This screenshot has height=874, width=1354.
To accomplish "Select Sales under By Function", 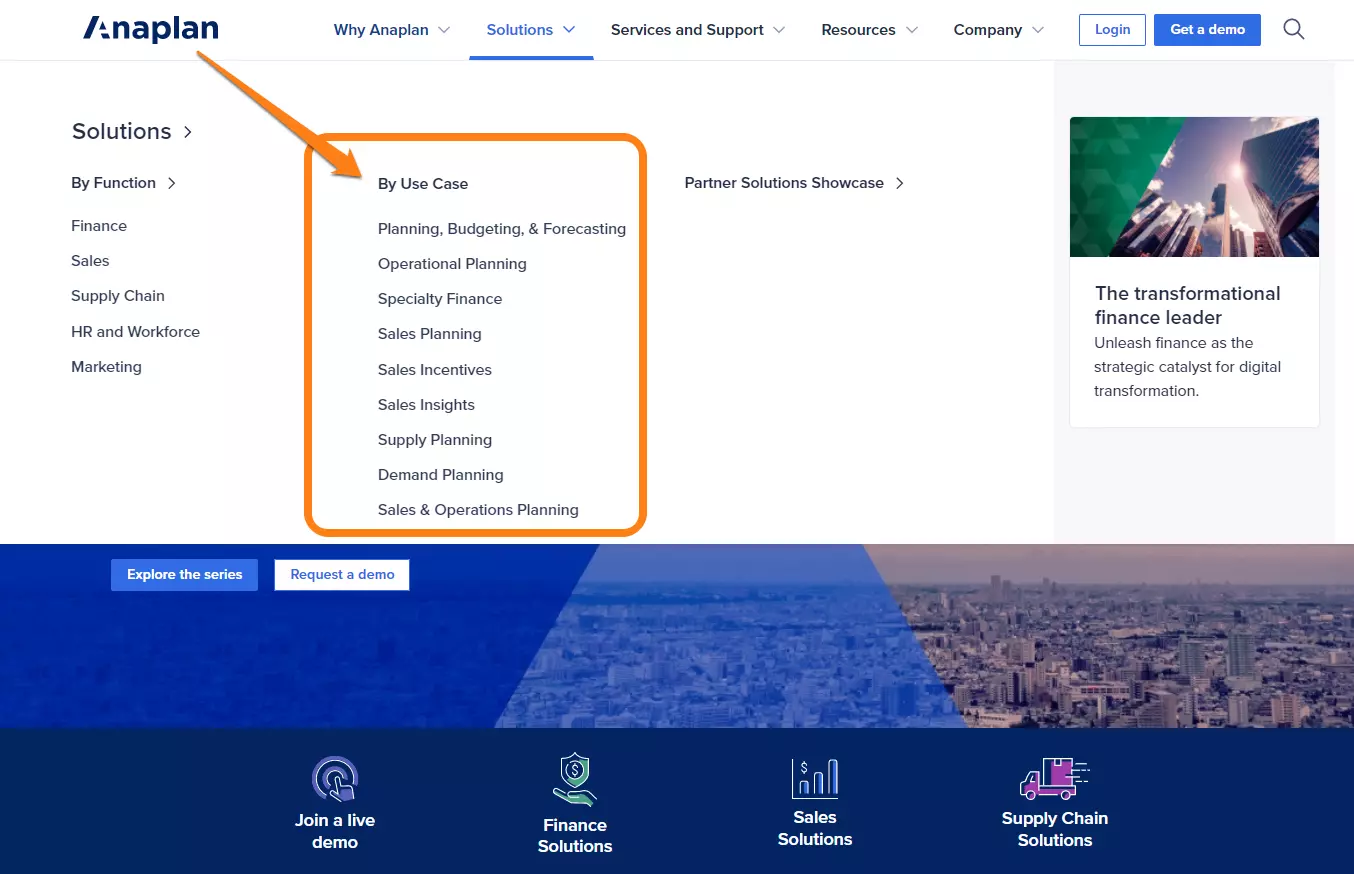I will pyautogui.click(x=90, y=261).
